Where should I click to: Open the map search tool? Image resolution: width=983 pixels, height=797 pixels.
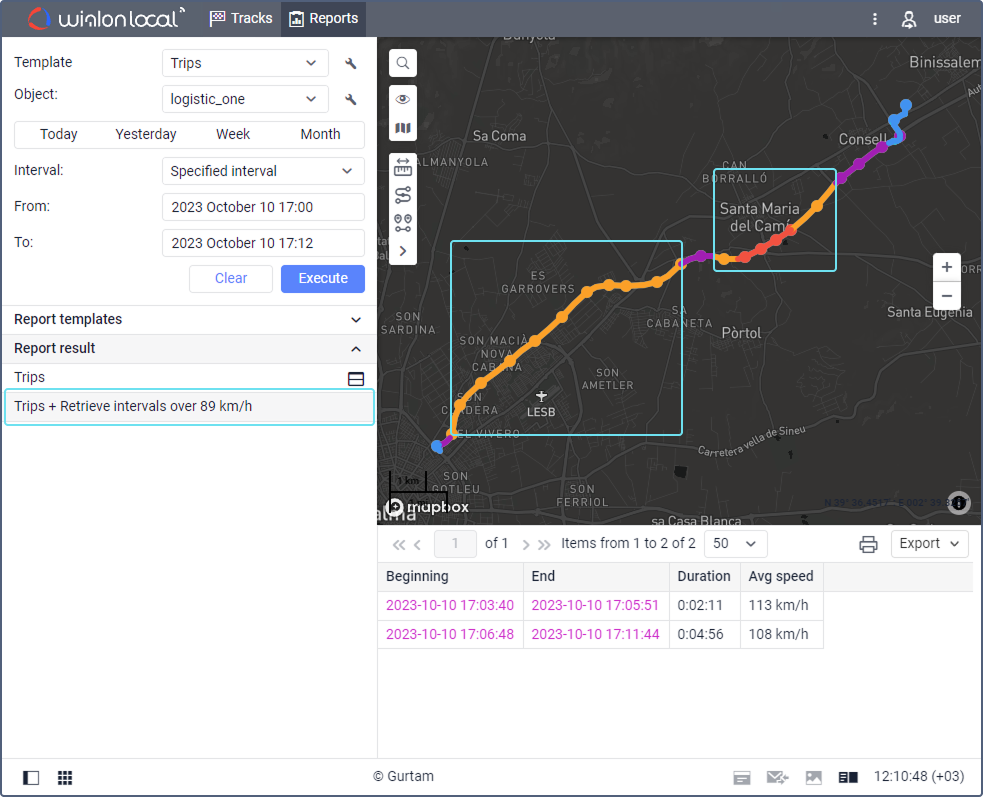(x=403, y=63)
